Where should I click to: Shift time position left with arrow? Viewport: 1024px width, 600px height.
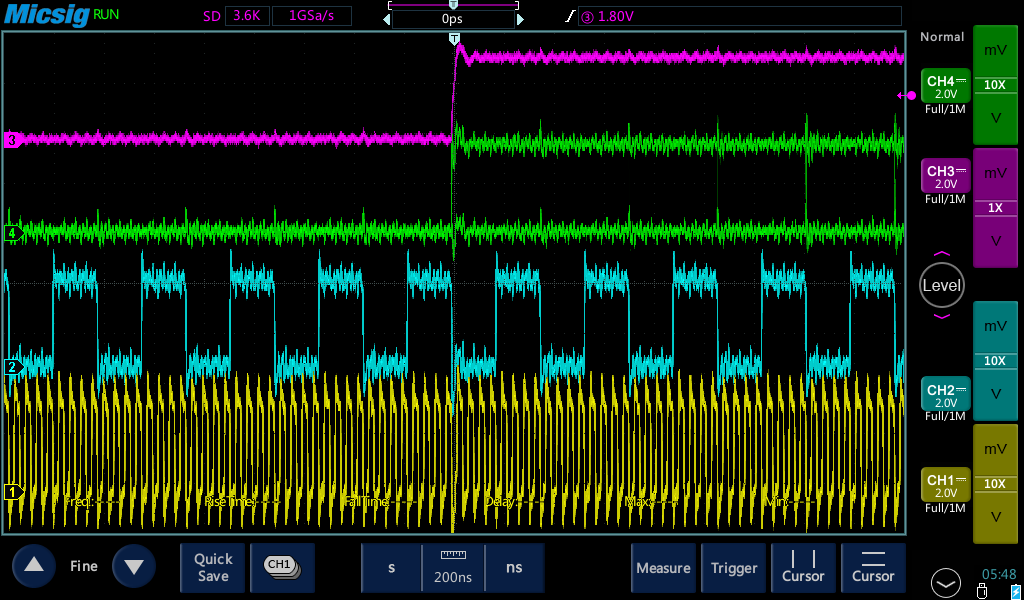tap(387, 19)
